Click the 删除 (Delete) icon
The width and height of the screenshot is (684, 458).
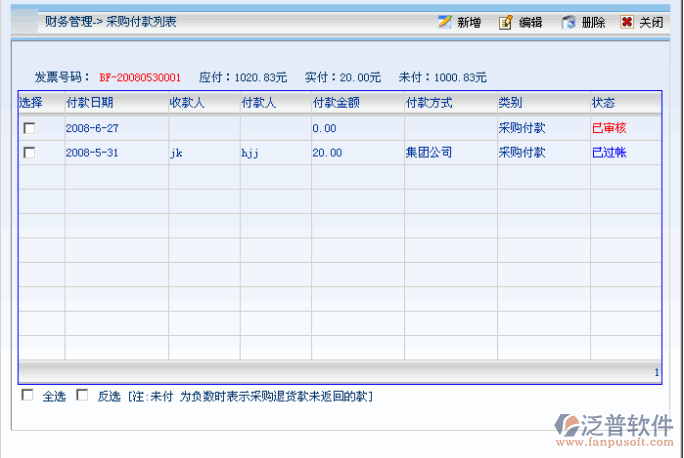[x=568, y=22]
